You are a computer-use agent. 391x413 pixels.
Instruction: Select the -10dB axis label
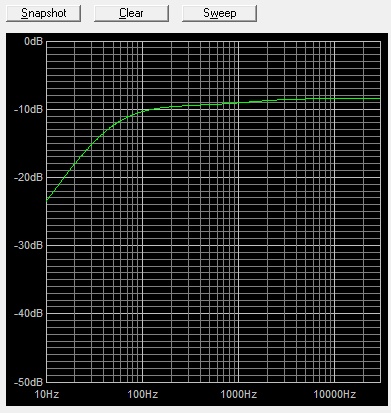pos(29,109)
